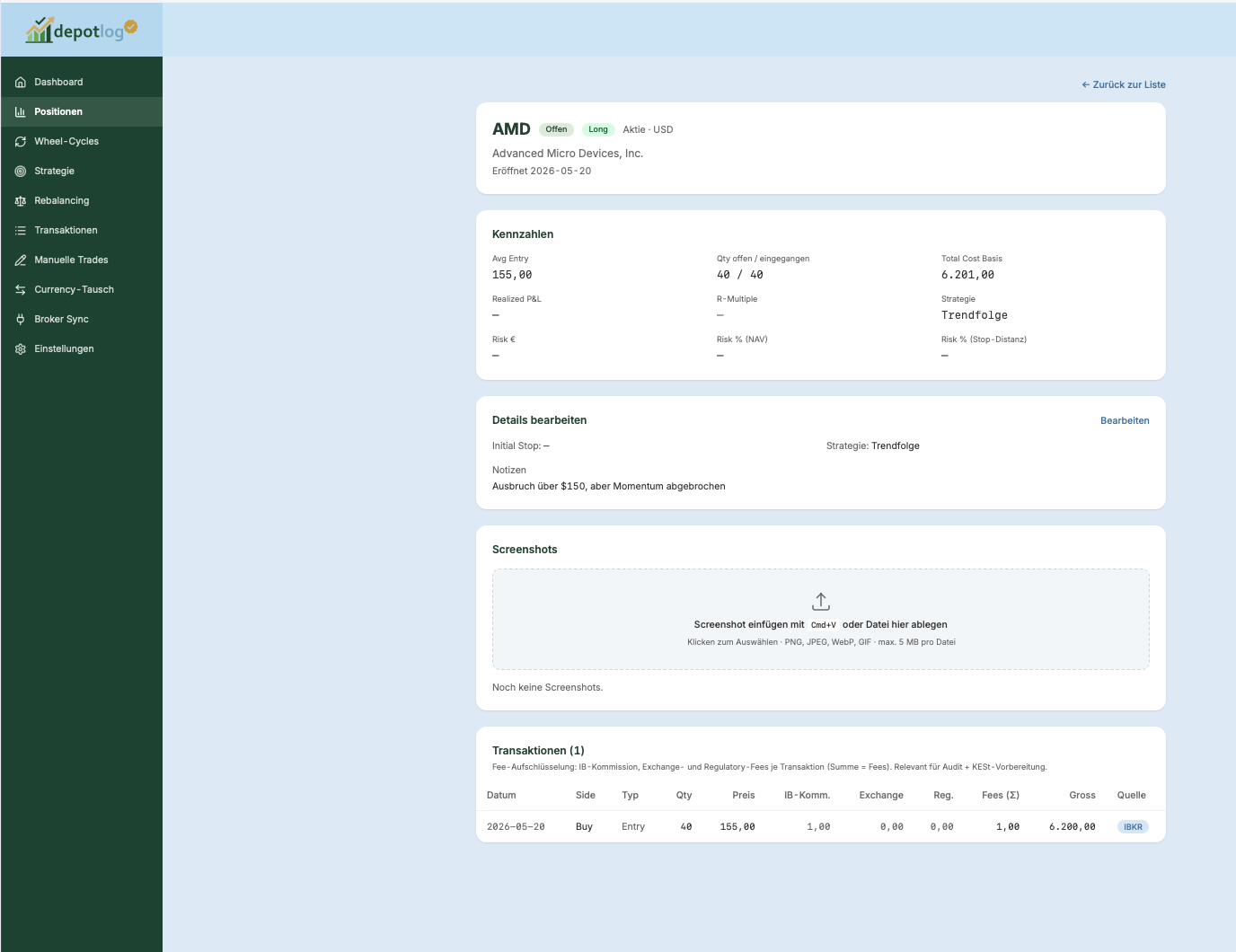Click the Gross column header

coord(1082,795)
